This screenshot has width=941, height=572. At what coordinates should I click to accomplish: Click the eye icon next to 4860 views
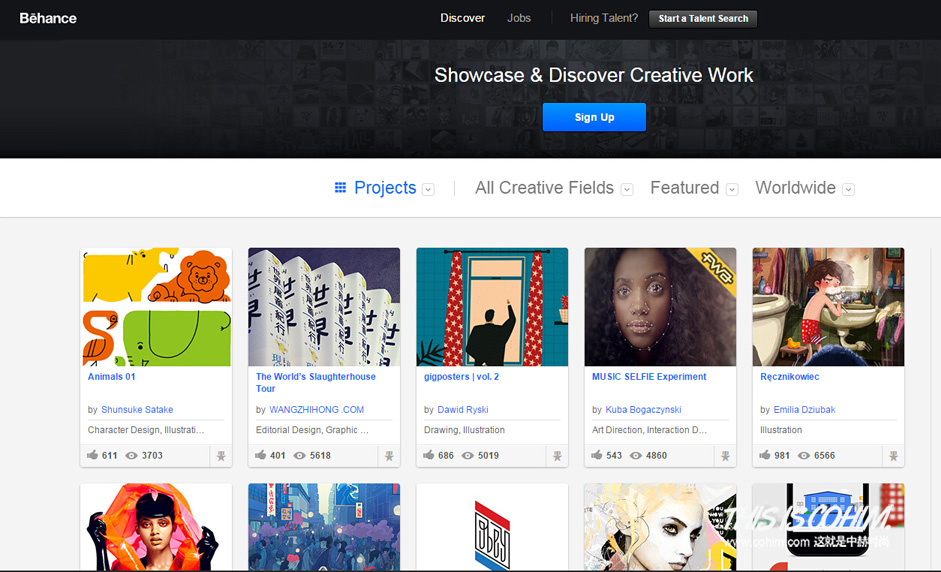pyautogui.click(x=636, y=456)
